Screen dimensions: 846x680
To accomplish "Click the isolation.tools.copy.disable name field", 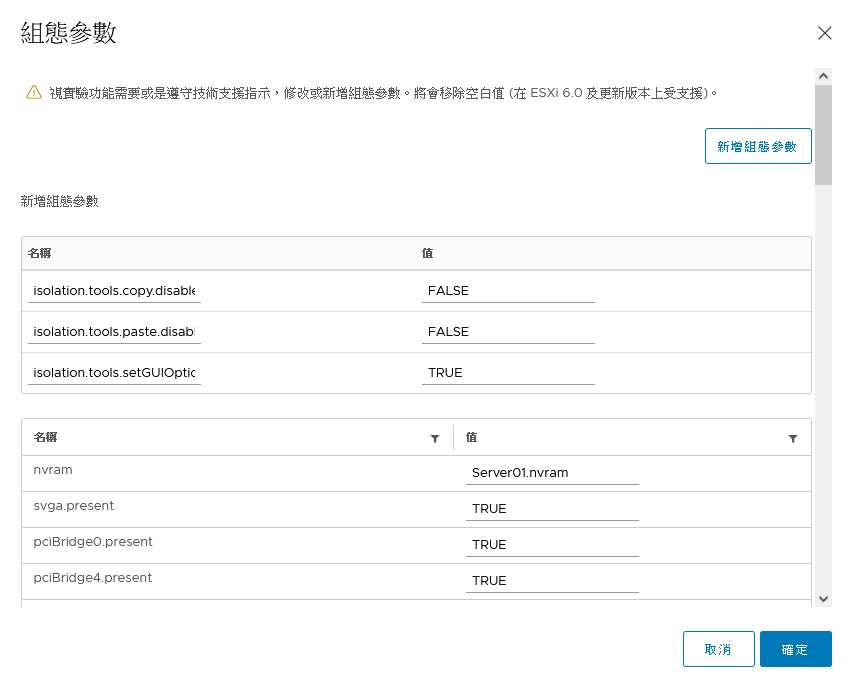I will pos(114,291).
